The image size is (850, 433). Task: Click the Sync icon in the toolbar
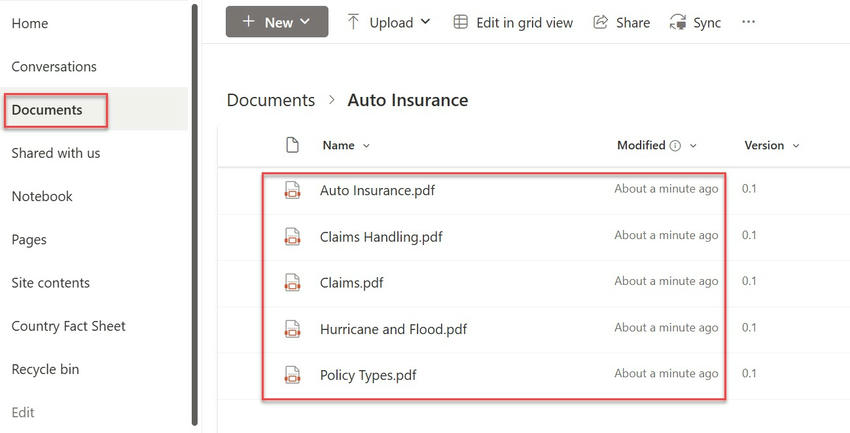click(x=678, y=22)
